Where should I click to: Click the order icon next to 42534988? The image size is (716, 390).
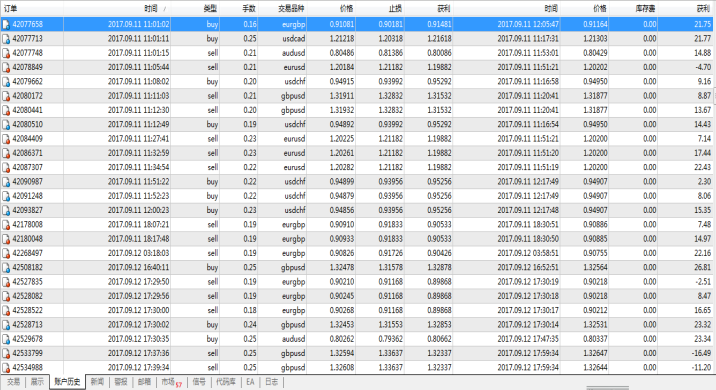pyautogui.click(x=6, y=368)
